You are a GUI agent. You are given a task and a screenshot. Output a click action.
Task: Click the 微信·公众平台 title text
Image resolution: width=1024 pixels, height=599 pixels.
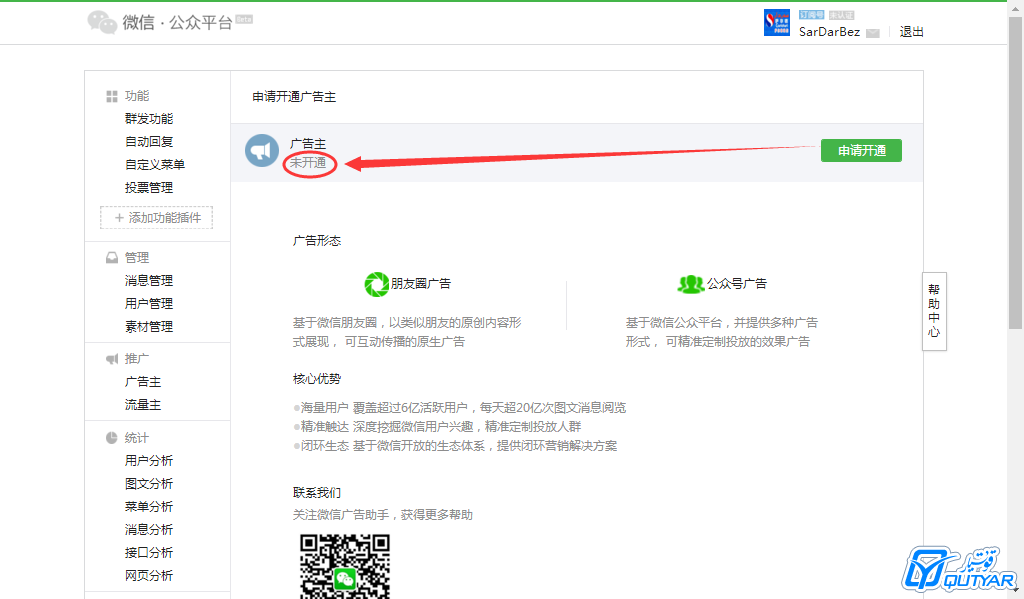click(178, 23)
